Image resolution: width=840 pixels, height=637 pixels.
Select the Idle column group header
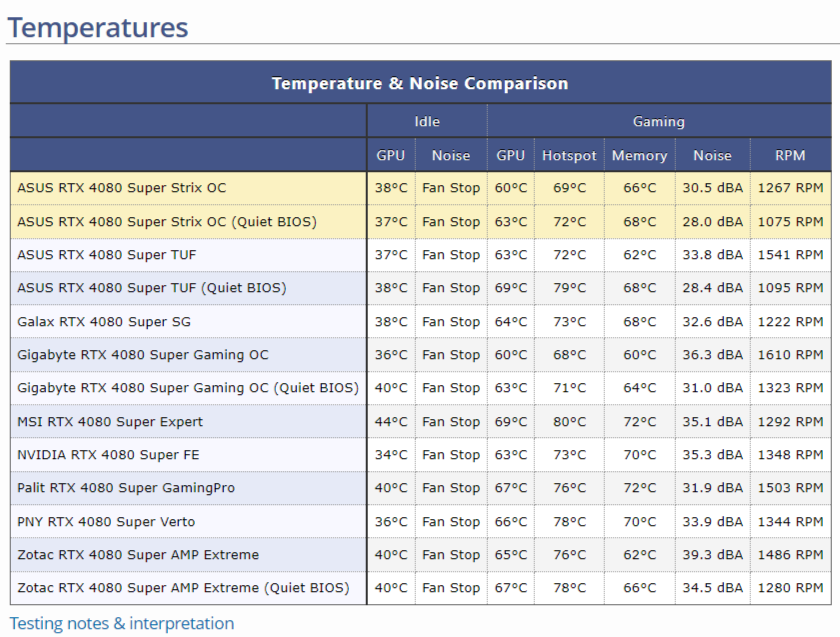427,121
